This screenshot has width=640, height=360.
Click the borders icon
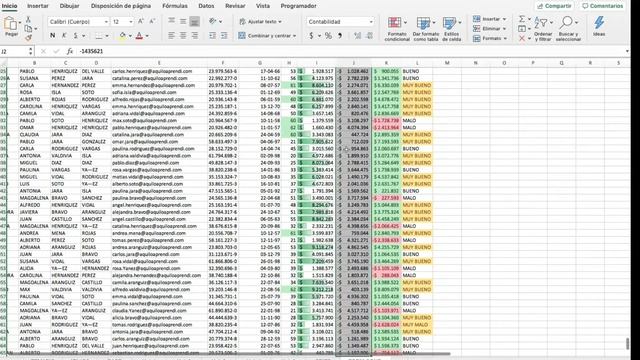tap(99, 36)
